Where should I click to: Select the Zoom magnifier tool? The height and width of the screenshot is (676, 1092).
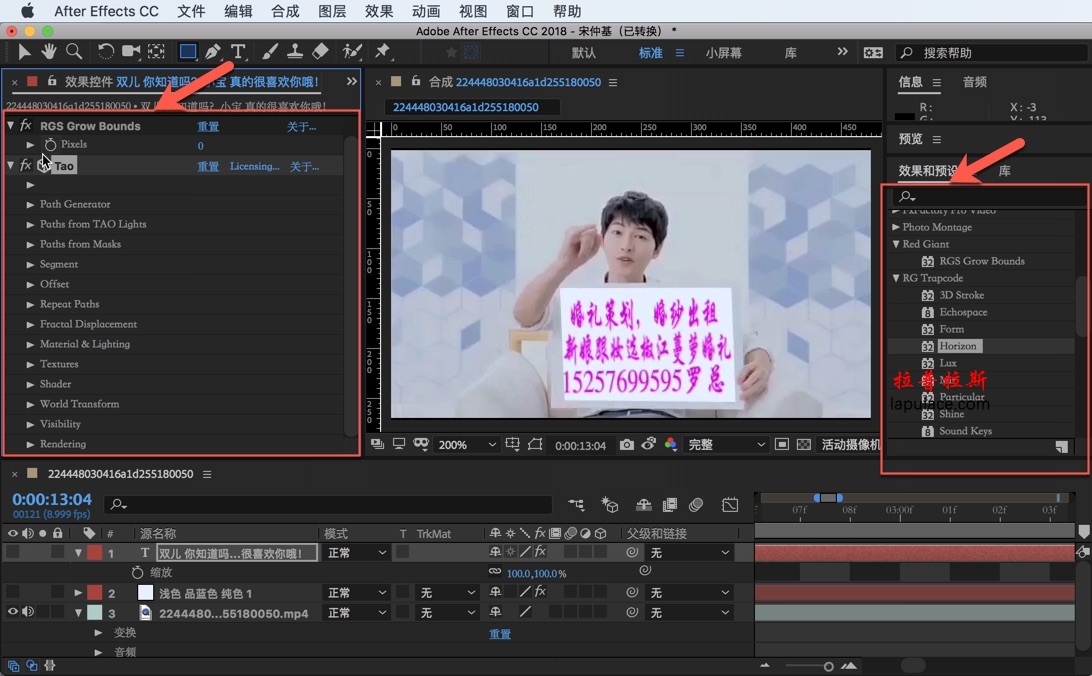74,51
